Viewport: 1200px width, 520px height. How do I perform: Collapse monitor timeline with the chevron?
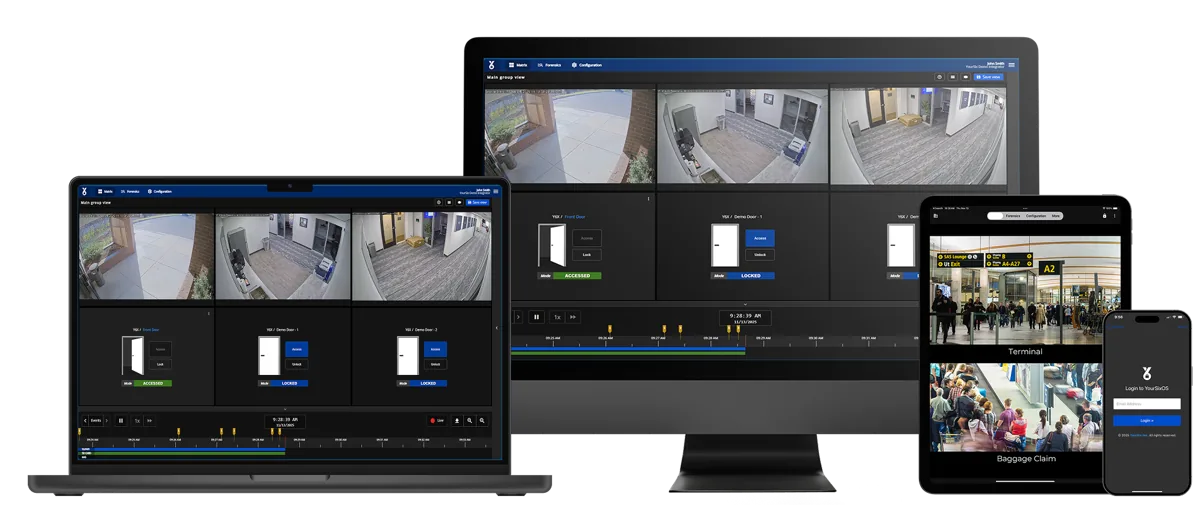[745, 303]
